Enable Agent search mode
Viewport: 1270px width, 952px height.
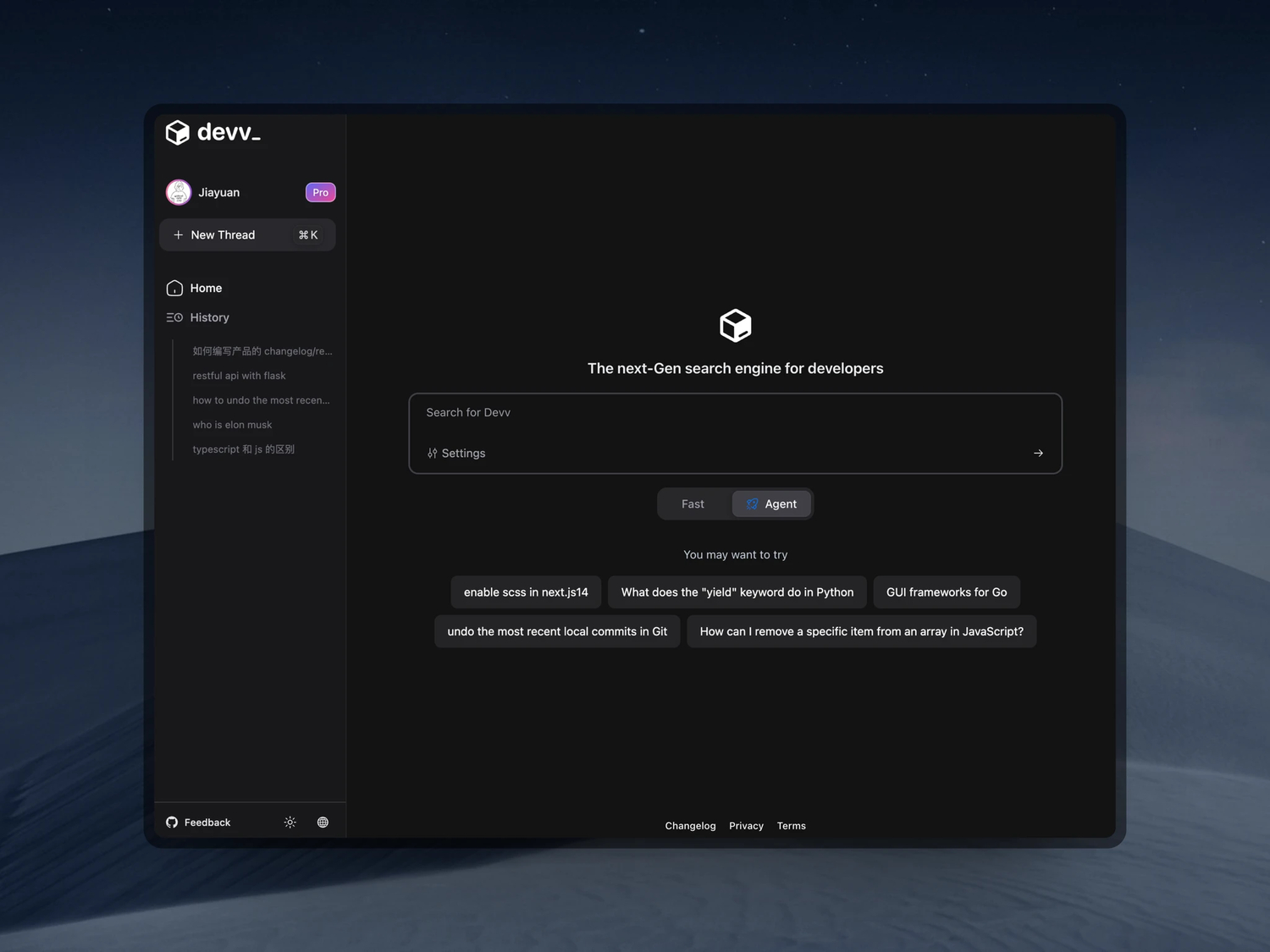click(771, 504)
